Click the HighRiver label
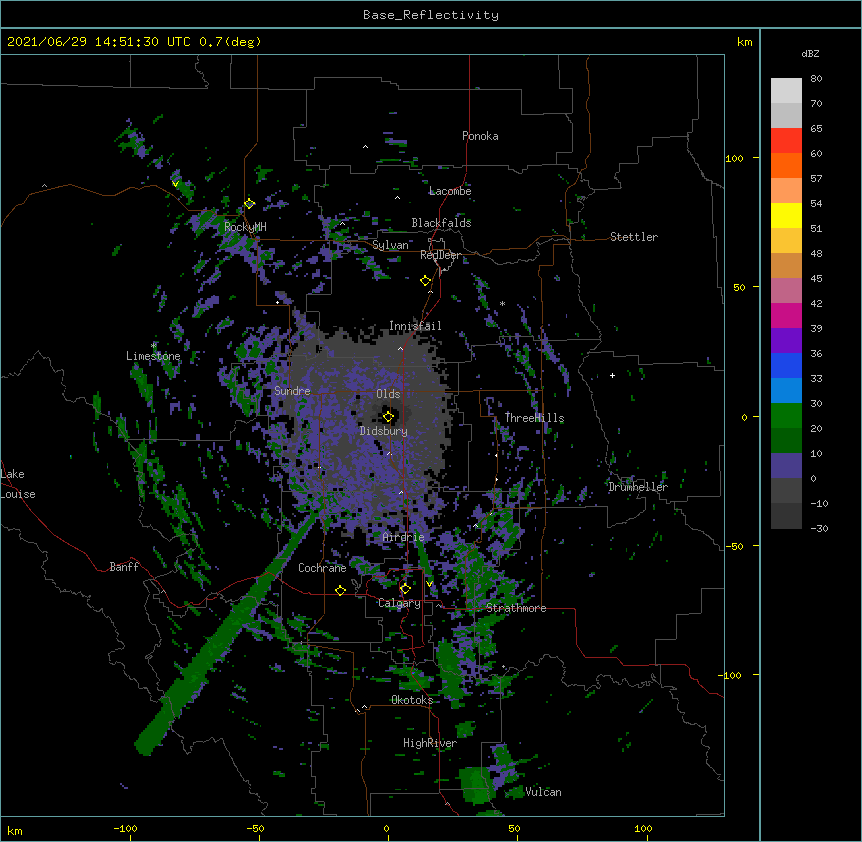 tap(430, 743)
